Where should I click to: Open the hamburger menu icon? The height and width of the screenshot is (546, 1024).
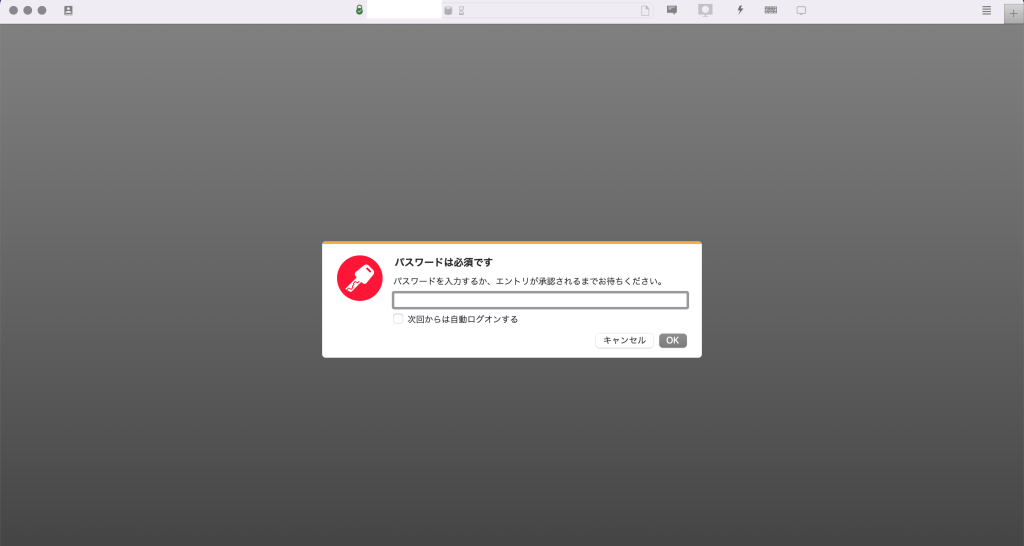coord(987,10)
